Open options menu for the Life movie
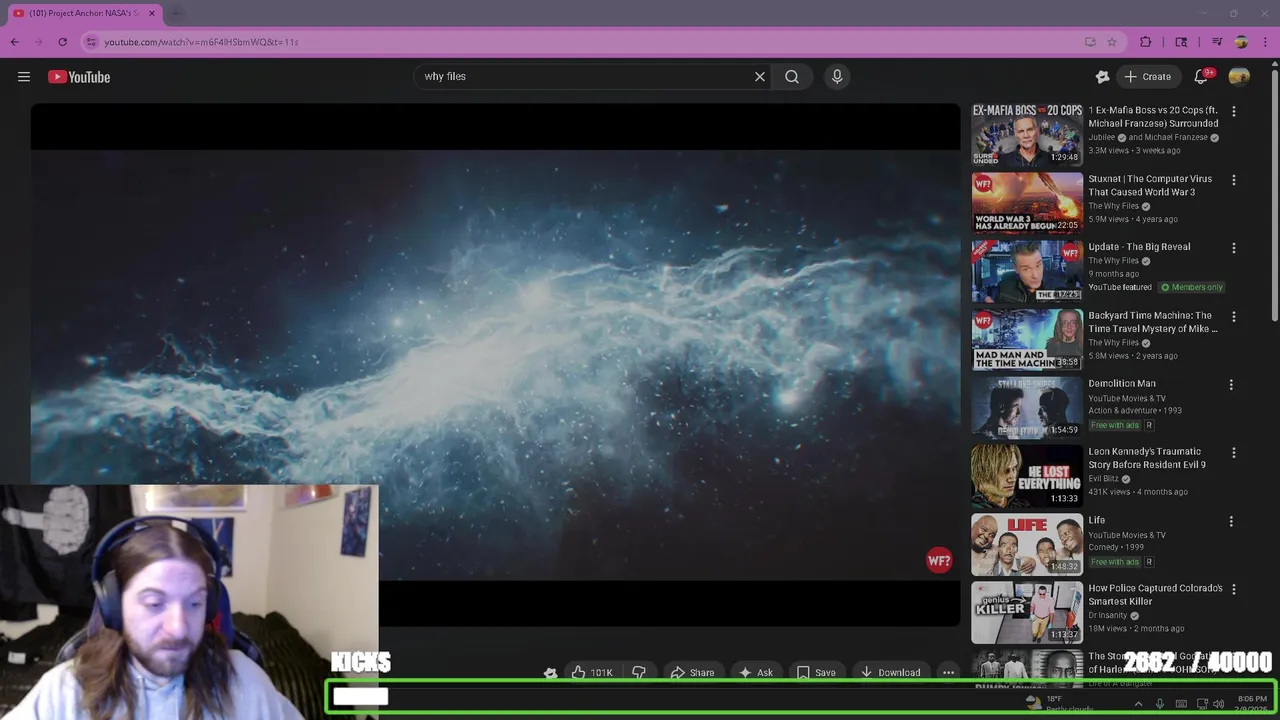The width and height of the screenshot is (1280, 720). tap(1231, 521)
